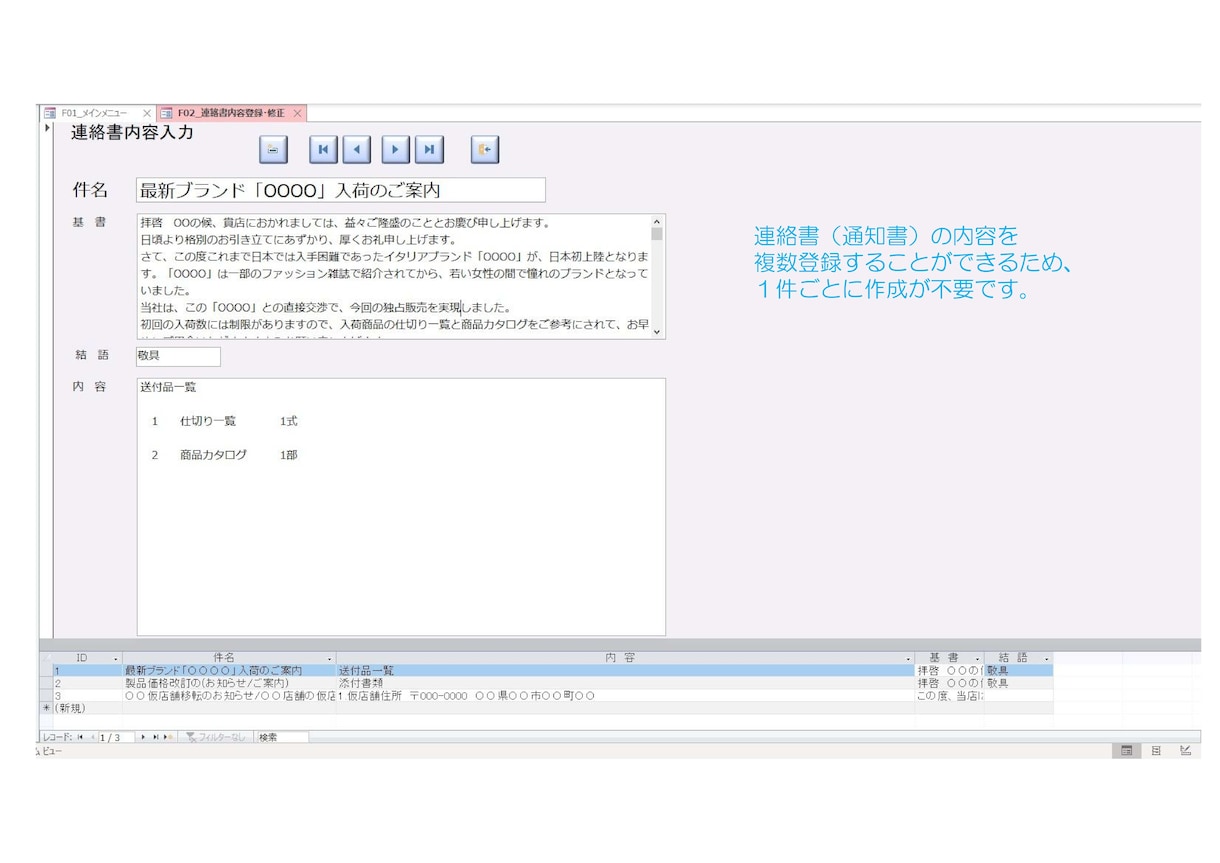Click the 仕切り一覧 line in 内容 box
The width and height of the screenshot is (1220, 863).
(208, 421)
